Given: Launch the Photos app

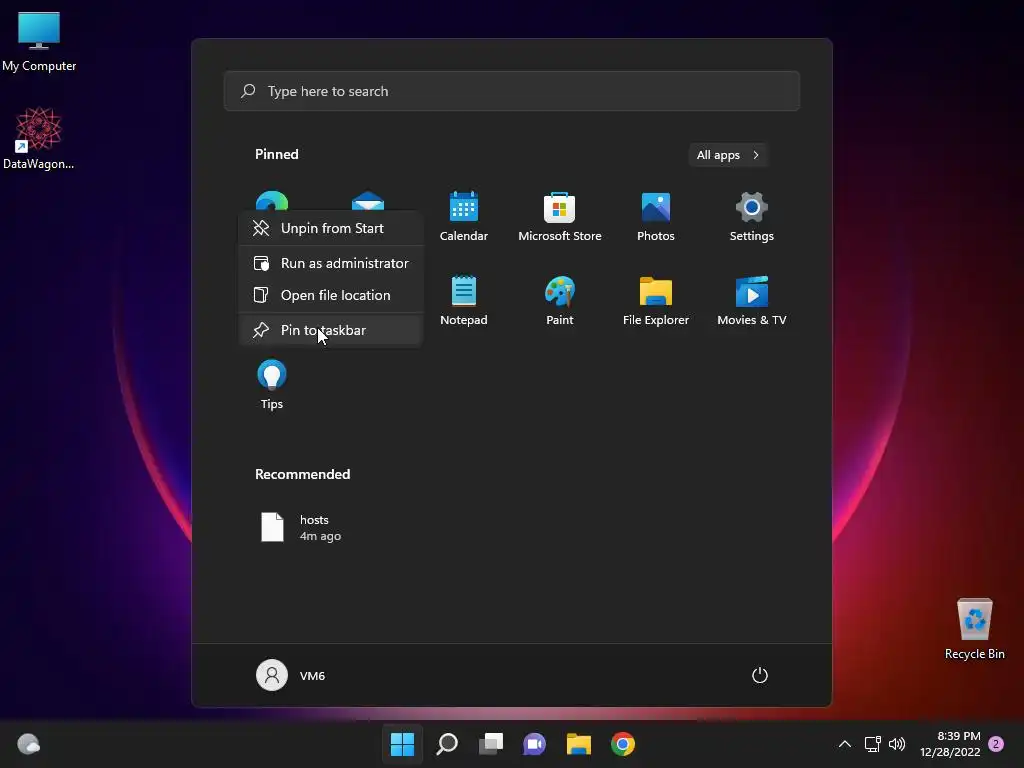Looking at the screenshot, I should [x=656, y=217].
